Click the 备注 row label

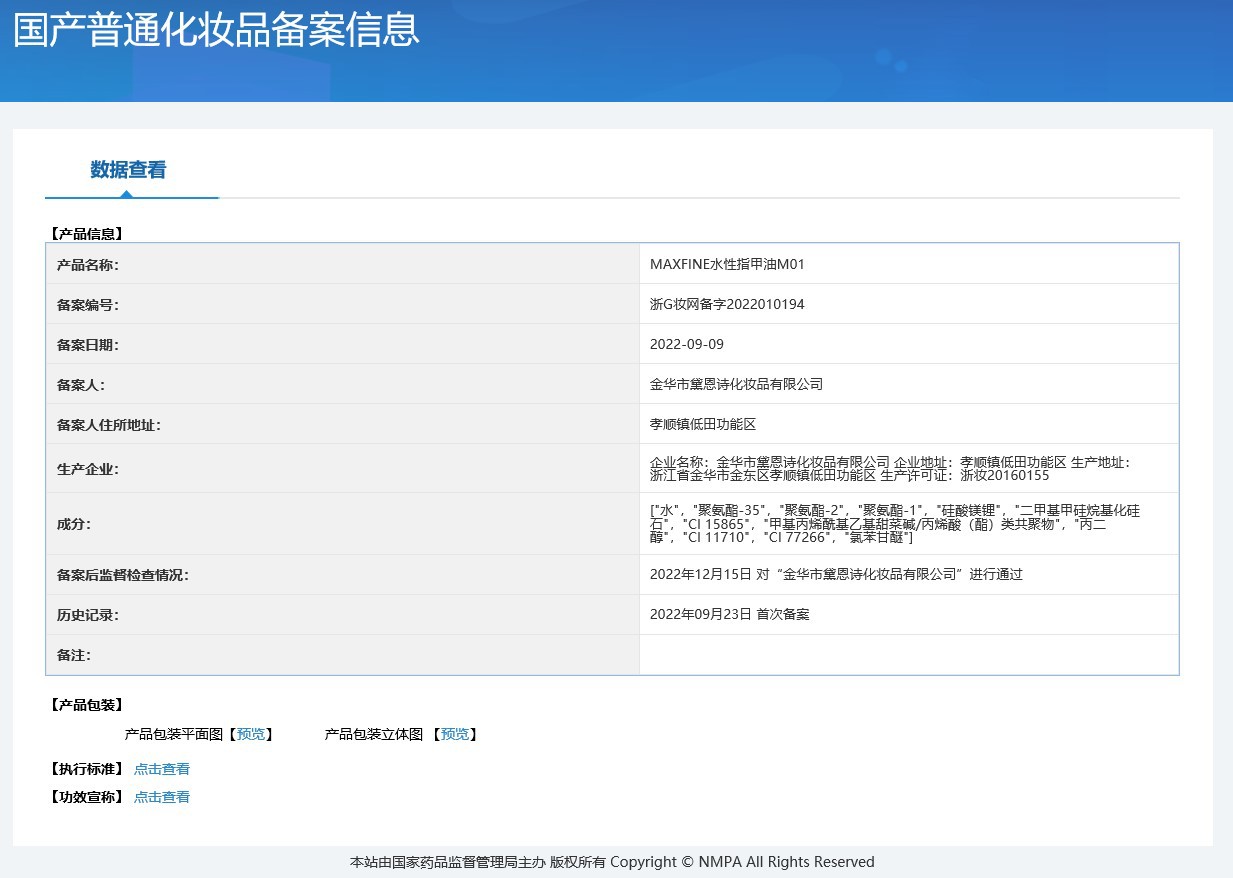(x=74, y=654)
